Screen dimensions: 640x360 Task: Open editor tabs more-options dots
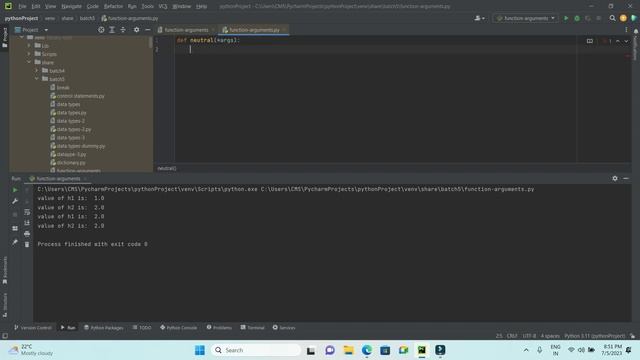626,30
